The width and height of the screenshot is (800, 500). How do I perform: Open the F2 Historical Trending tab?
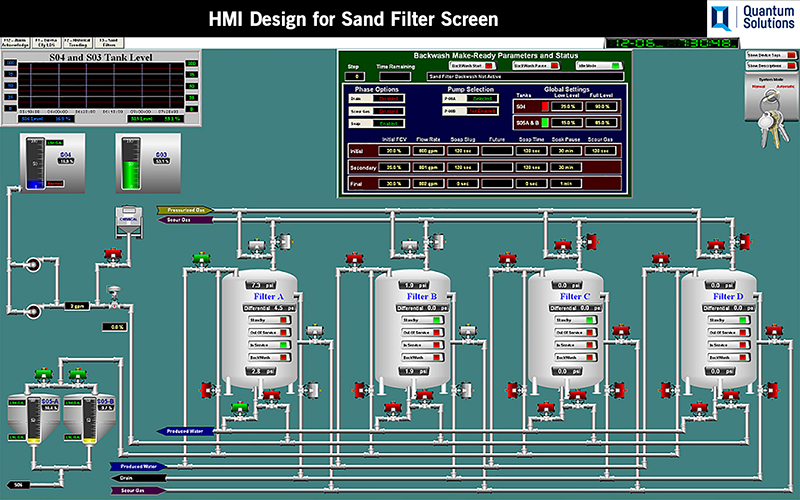76,41
